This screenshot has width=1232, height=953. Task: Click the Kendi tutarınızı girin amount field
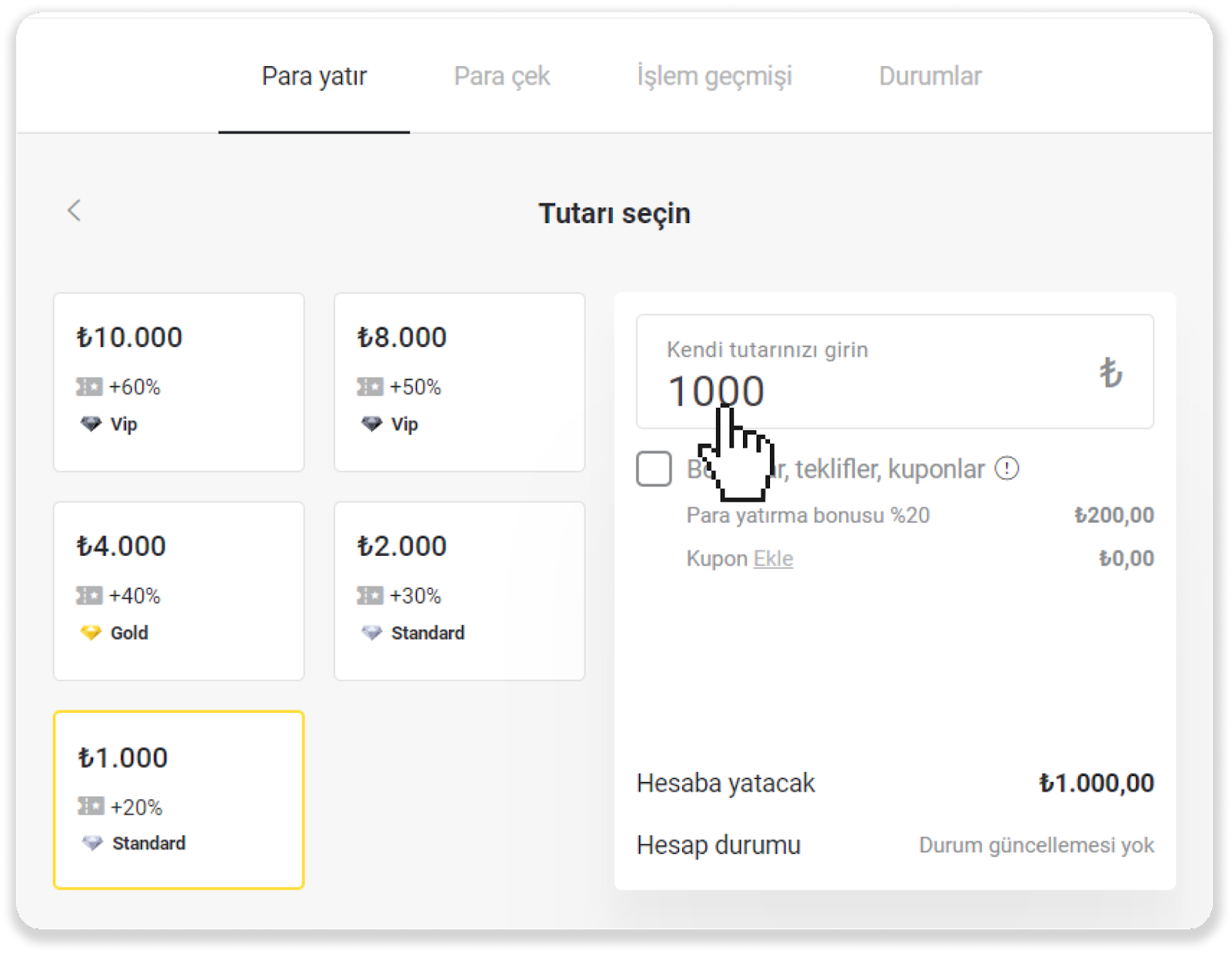tap(895, 371)
